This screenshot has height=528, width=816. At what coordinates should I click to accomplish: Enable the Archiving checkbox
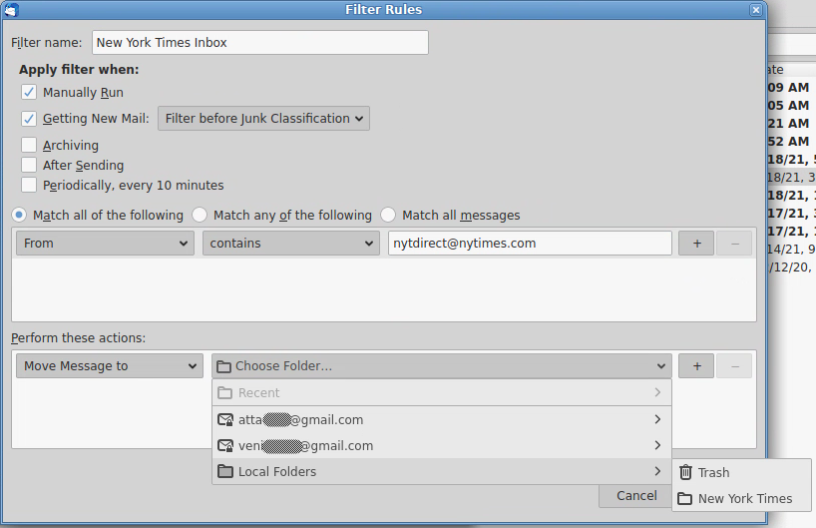pos(29,145)
